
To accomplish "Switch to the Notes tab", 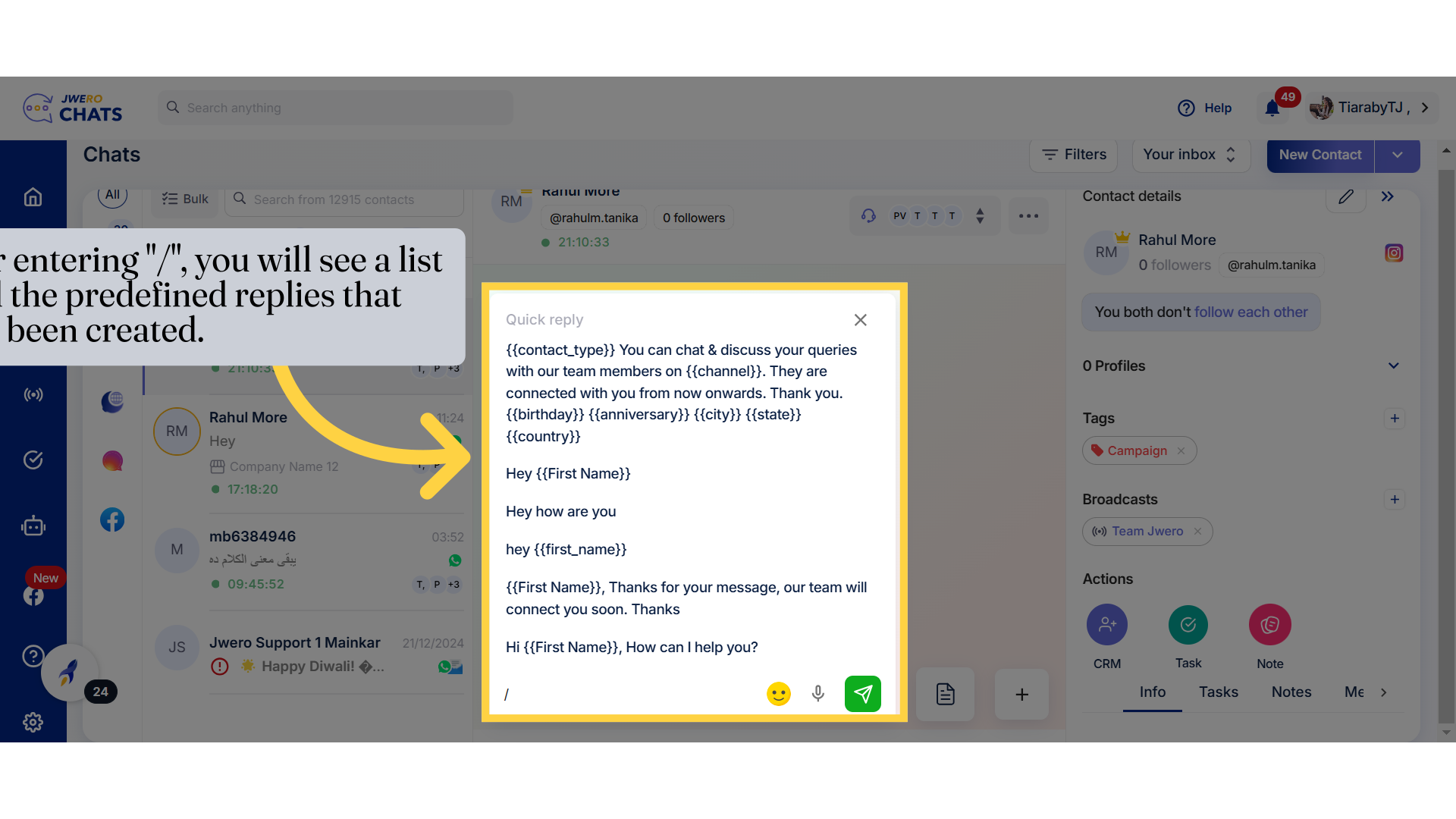I will point(1291,692).
